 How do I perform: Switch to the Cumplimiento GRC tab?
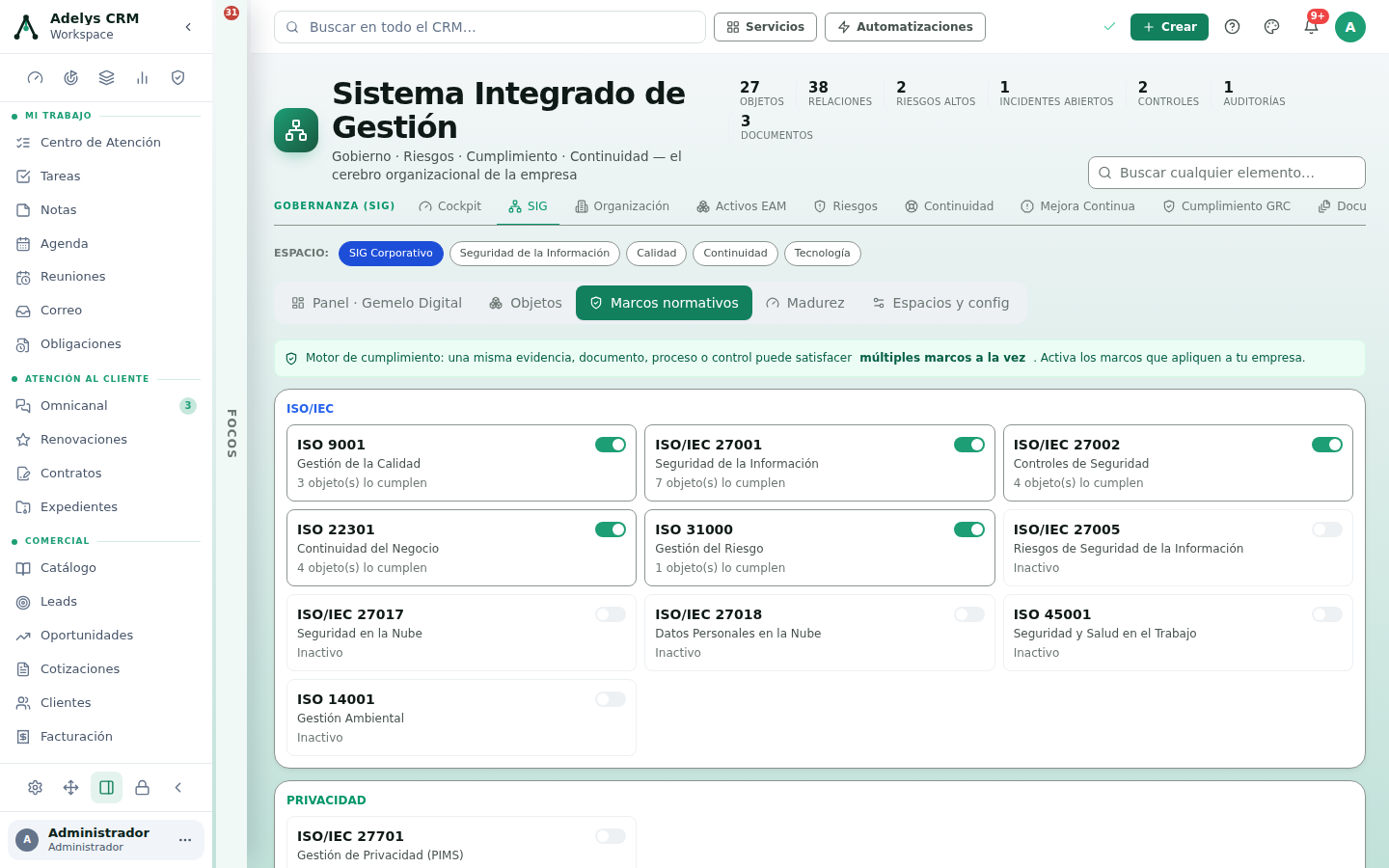tap(1227, 206)
